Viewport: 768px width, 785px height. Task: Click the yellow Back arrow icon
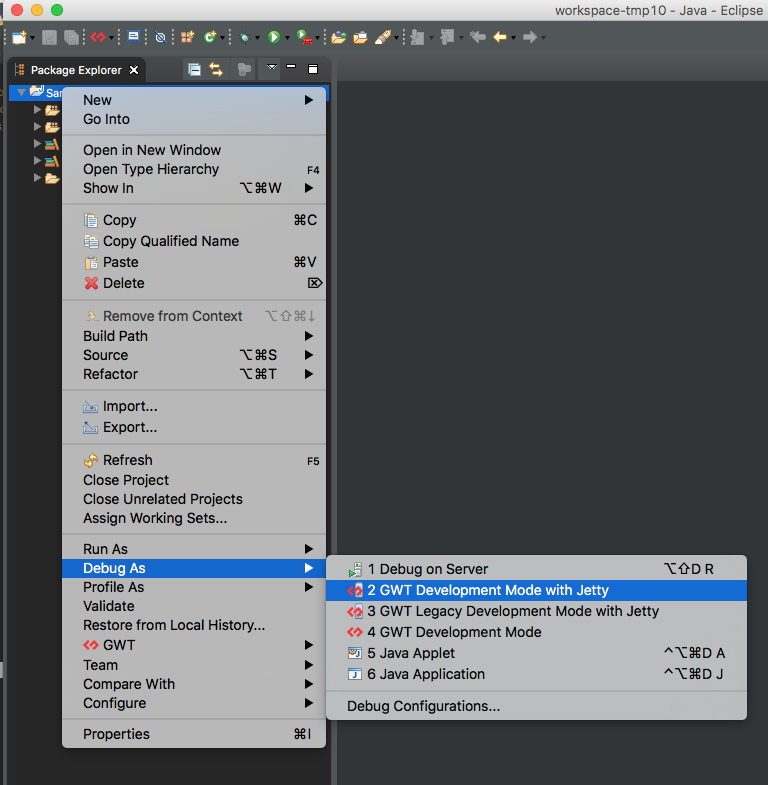pos(500,37)
